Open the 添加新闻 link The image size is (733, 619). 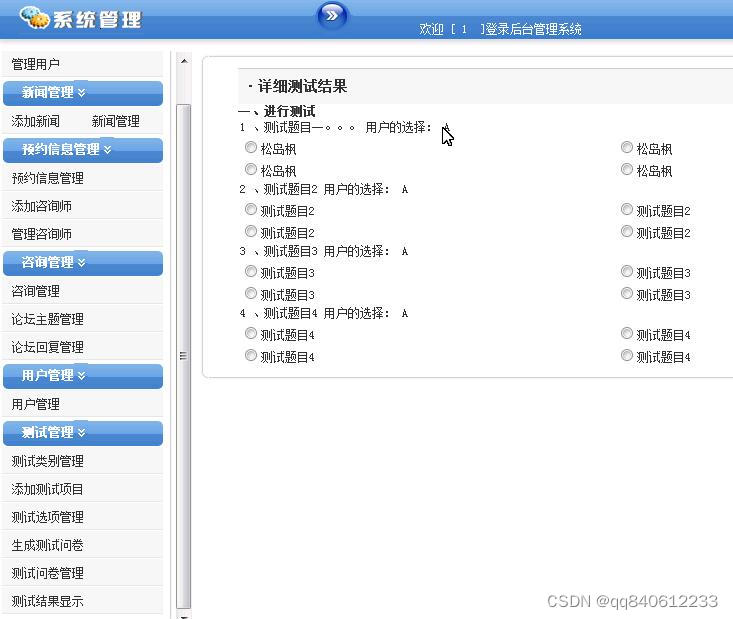[x=36, y=121]
